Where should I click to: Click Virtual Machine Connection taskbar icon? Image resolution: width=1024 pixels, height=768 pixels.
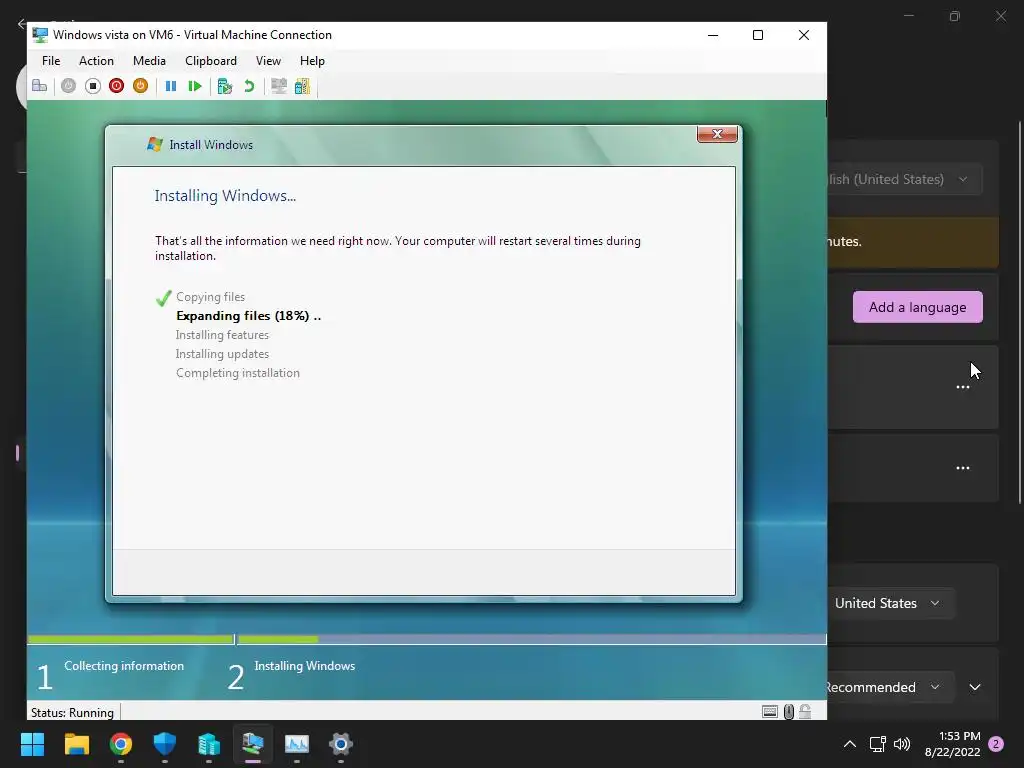(253, 744)
